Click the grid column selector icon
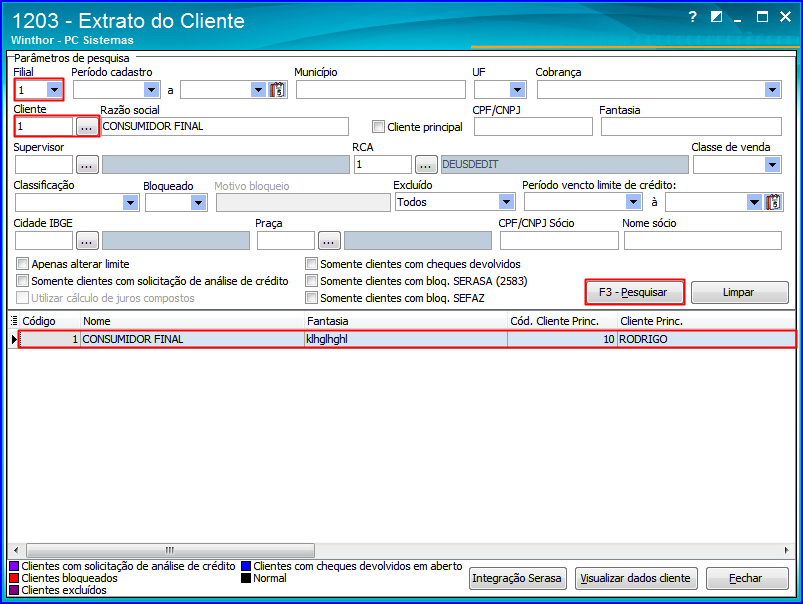 click(x=14, y=321)
